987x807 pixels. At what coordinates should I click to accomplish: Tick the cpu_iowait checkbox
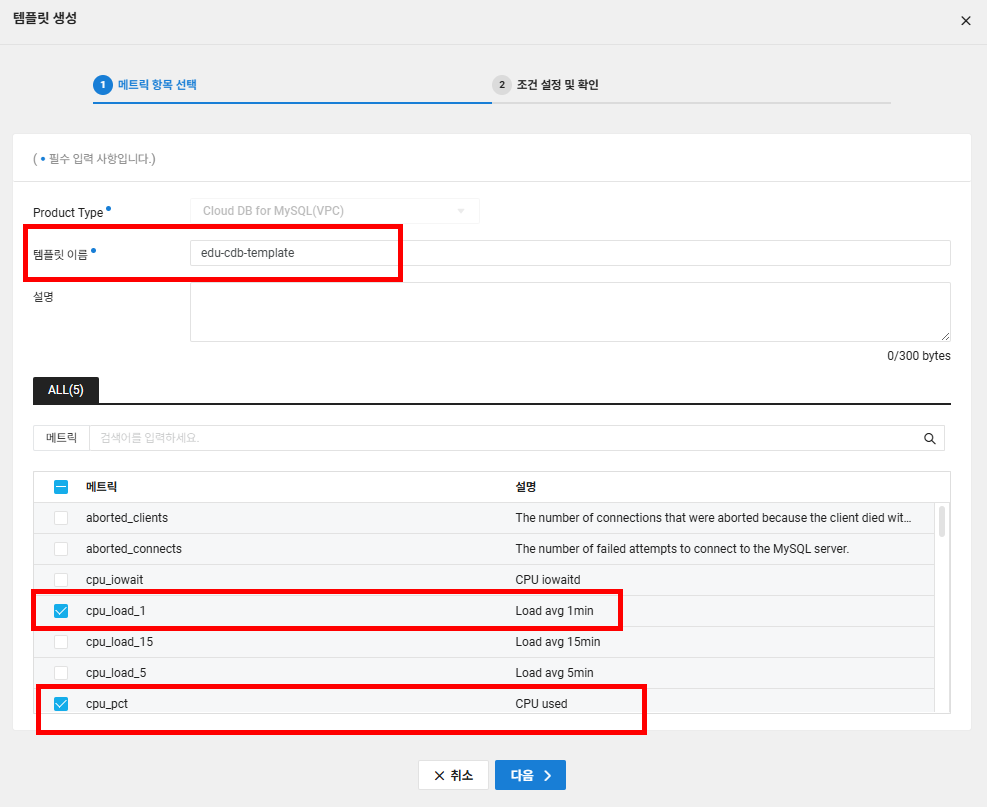61,580
